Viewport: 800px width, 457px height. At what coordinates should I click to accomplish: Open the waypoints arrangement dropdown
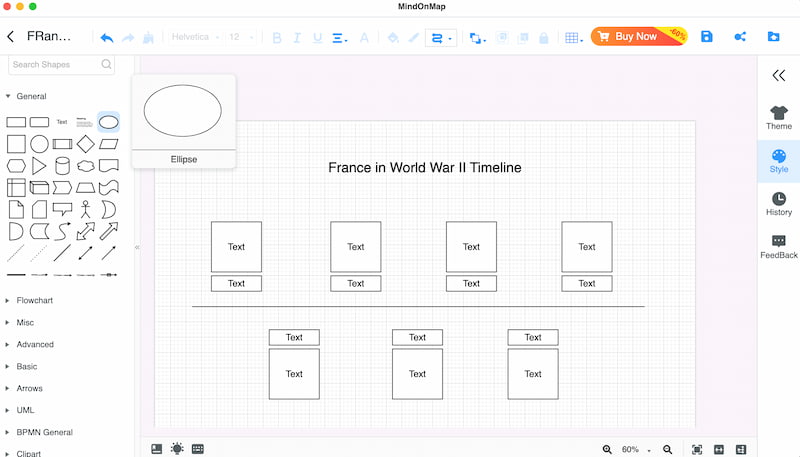coord(478,38)
